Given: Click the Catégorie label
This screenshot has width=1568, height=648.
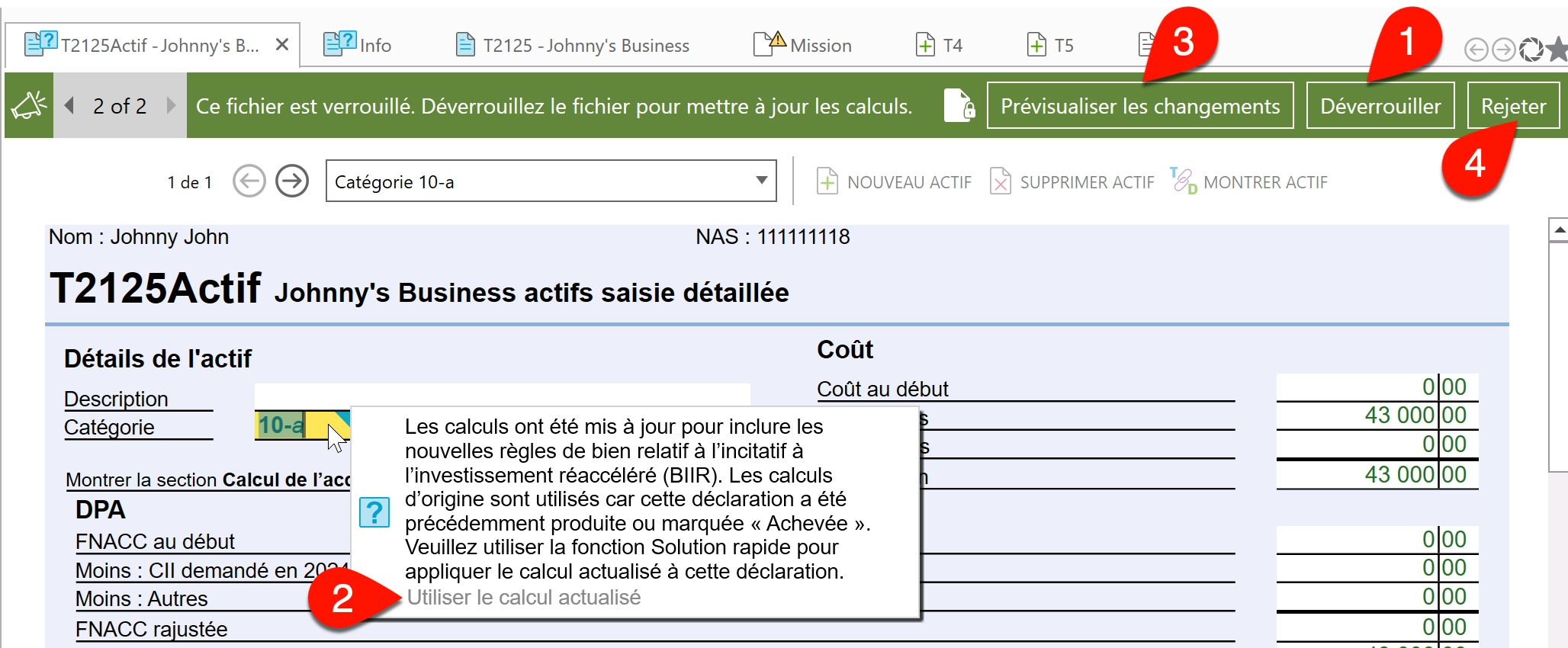Looking at the screenshot, I should point(109,427).
